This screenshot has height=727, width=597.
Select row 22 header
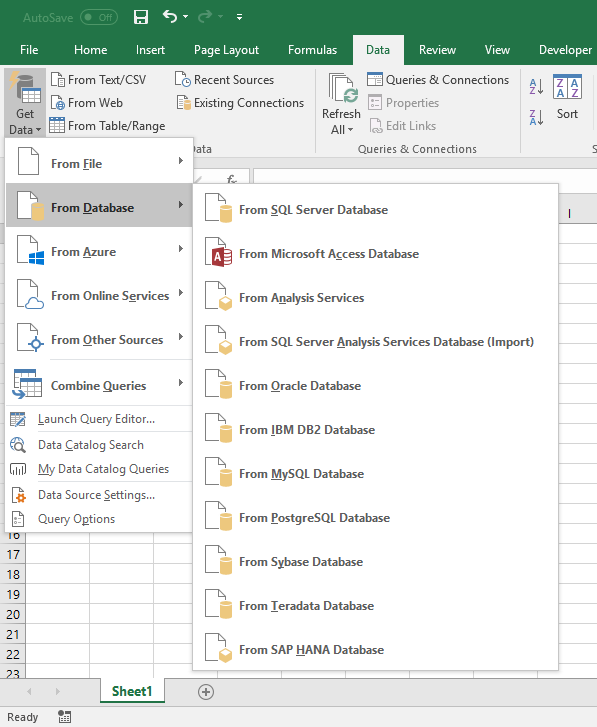coord(13,655)
